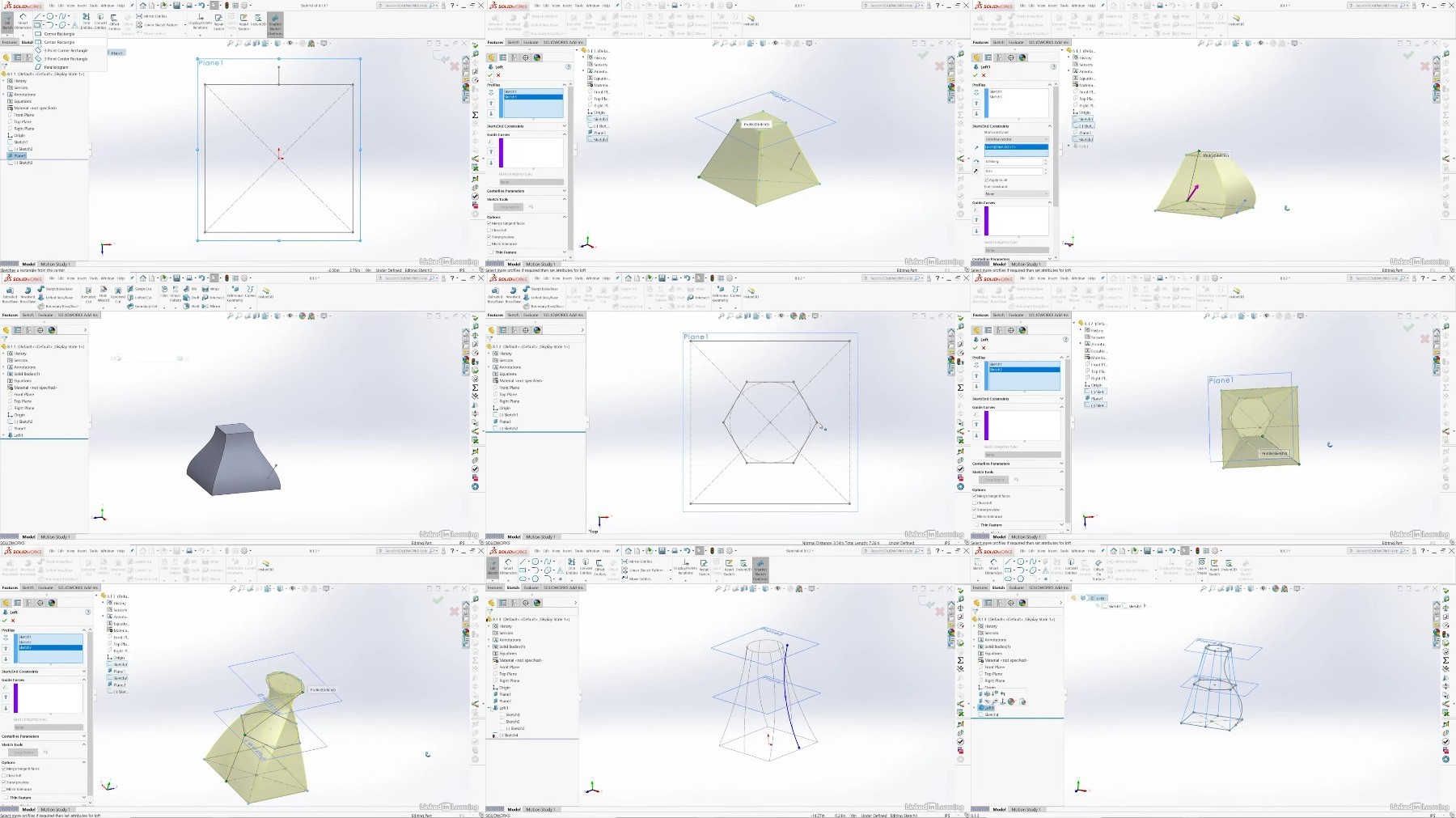The width and height of the screenshot is (1456, 818).
Task: Select Plane1 in rectangle-sketch frame feature tree
Action: point(17,155)
